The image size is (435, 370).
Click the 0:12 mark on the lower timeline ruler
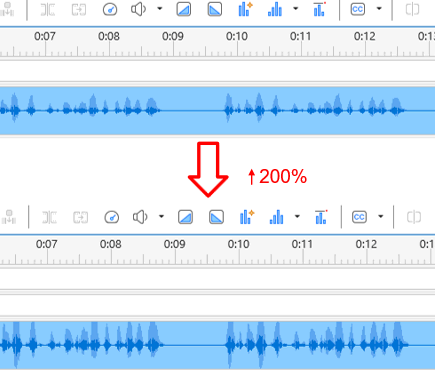click(x=367, y=244)
